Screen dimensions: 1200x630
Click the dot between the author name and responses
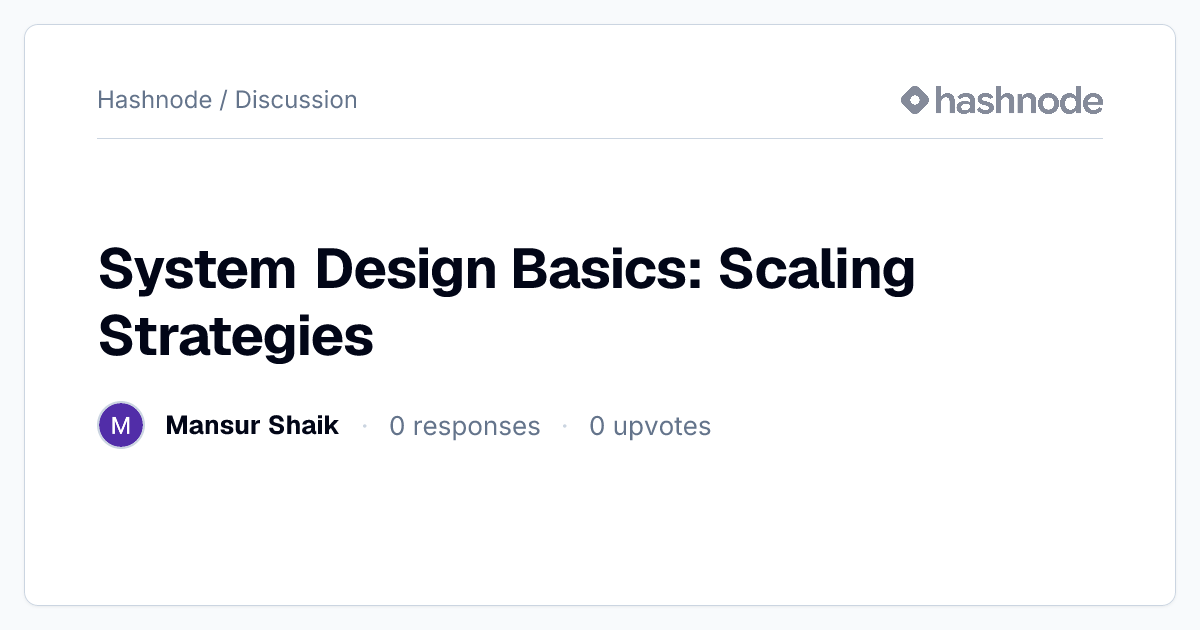(365, 426)
